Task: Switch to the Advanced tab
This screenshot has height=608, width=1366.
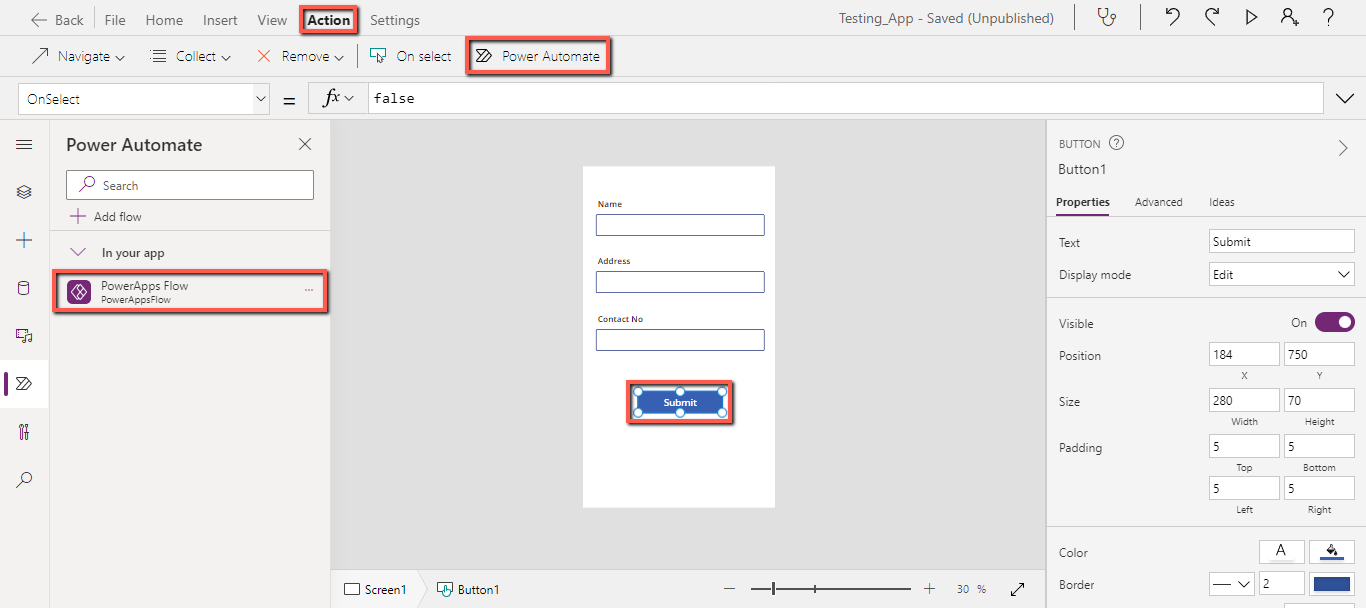Action: click(1159, 202)
